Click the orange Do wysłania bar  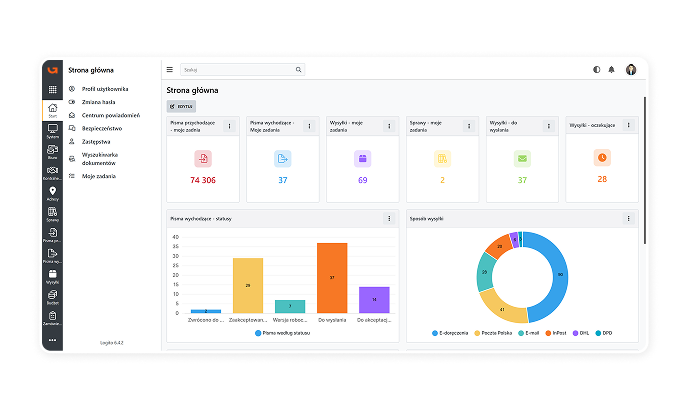click(x=332, y=278)
